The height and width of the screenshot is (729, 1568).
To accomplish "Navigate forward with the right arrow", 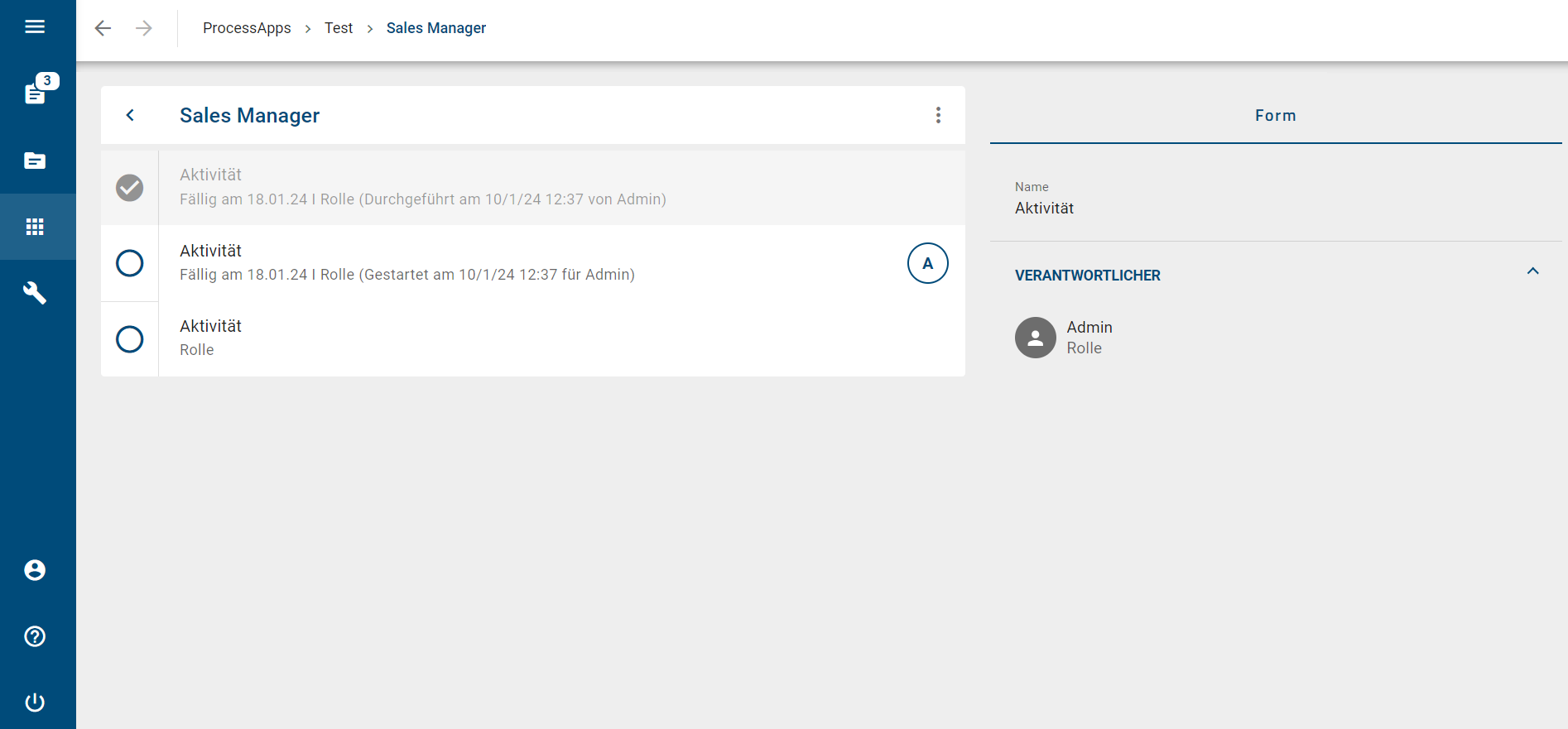I will click(x=144, y=28).
